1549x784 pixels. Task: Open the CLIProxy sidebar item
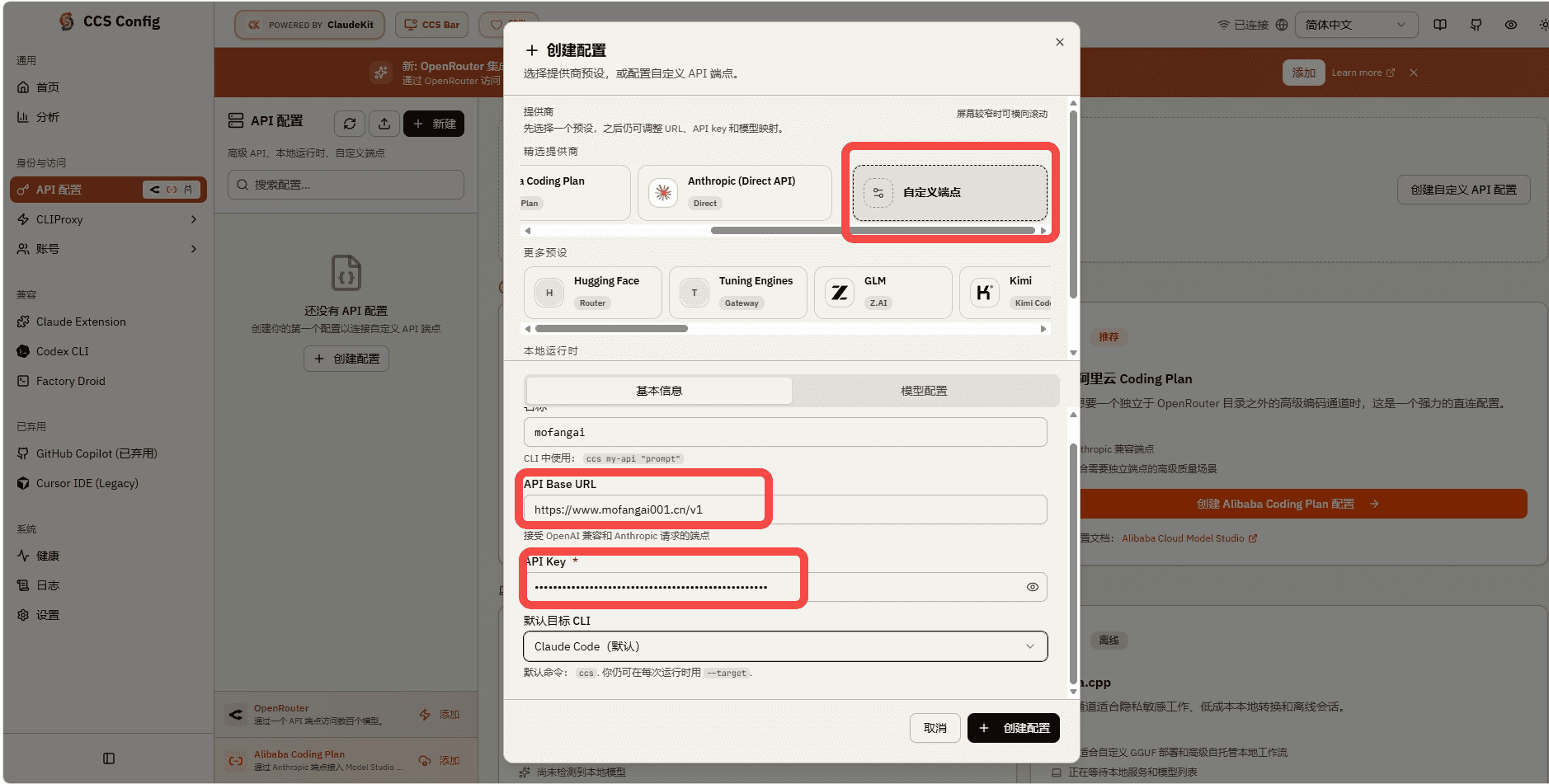tap(107, 219)
